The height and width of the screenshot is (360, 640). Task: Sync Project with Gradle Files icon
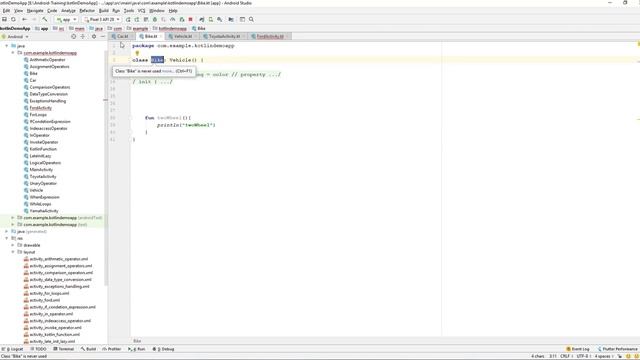pyautogui.click(x=202, y=19)
